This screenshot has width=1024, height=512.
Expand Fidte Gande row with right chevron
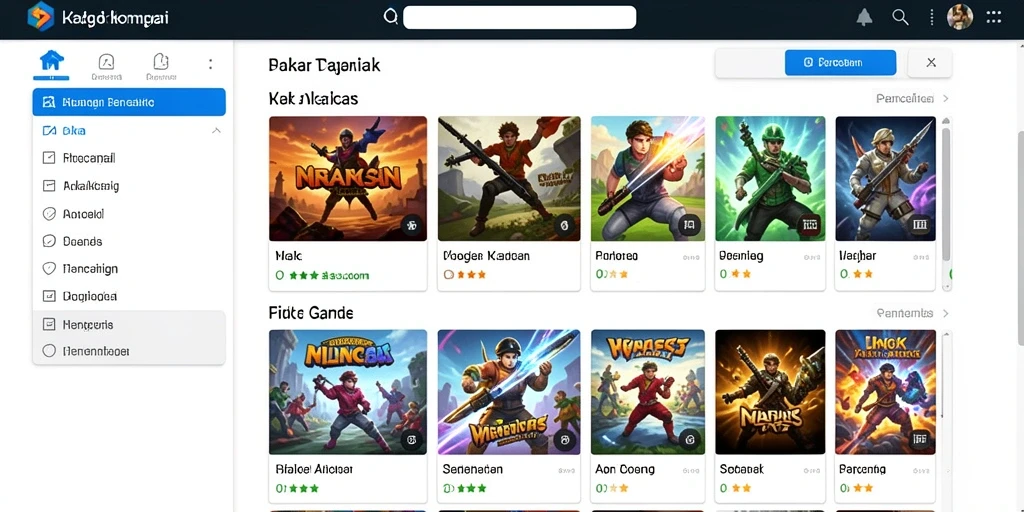tap(945, 313)
